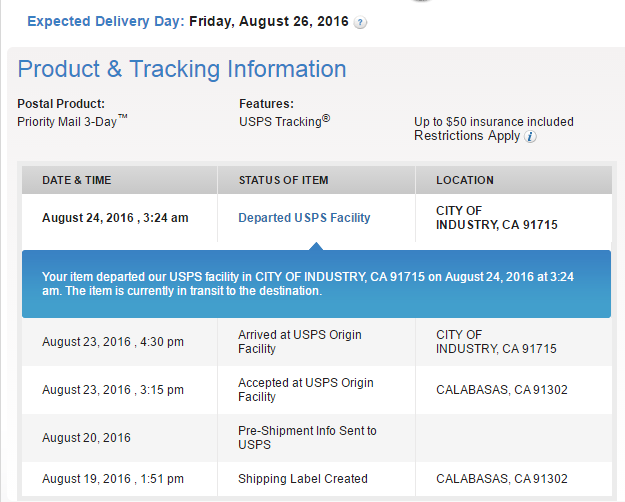Click the Up to $50 insurance included text
Viewport: 625px width, 502px height.
coord(493,121)
